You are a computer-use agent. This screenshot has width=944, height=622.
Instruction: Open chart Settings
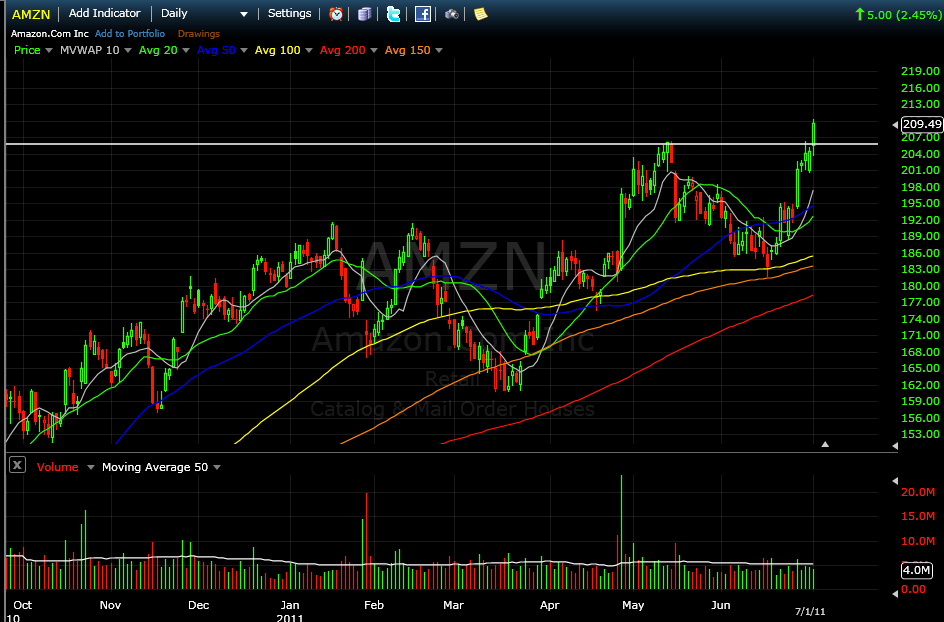pos(290,13)
